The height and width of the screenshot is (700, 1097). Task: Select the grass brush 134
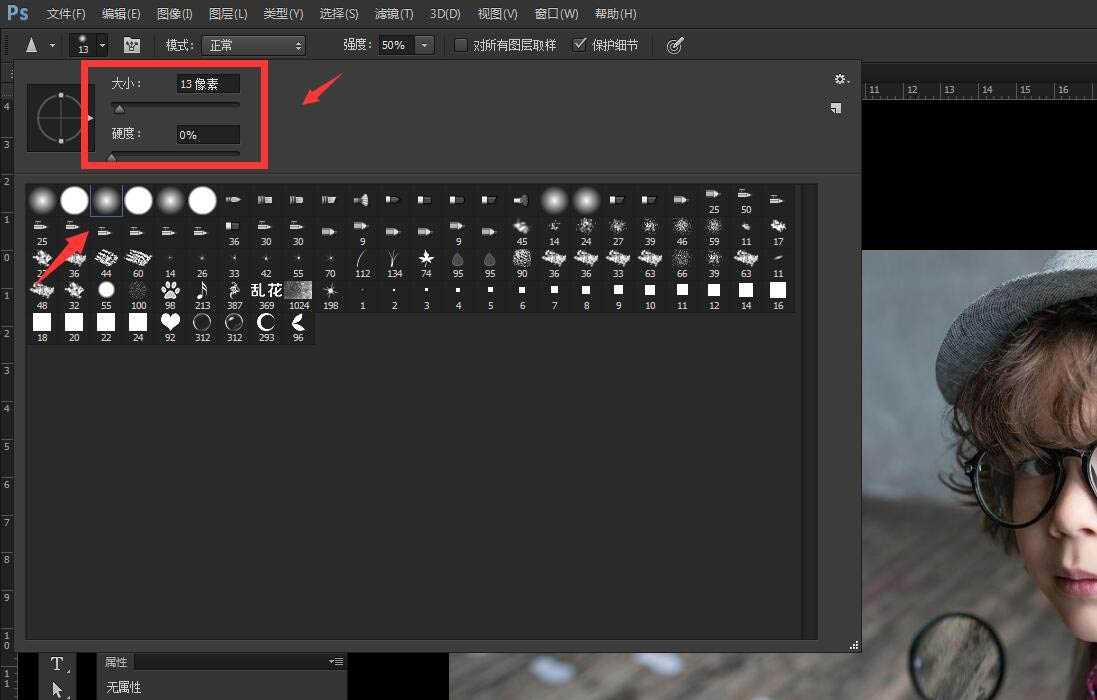(394, 264)
